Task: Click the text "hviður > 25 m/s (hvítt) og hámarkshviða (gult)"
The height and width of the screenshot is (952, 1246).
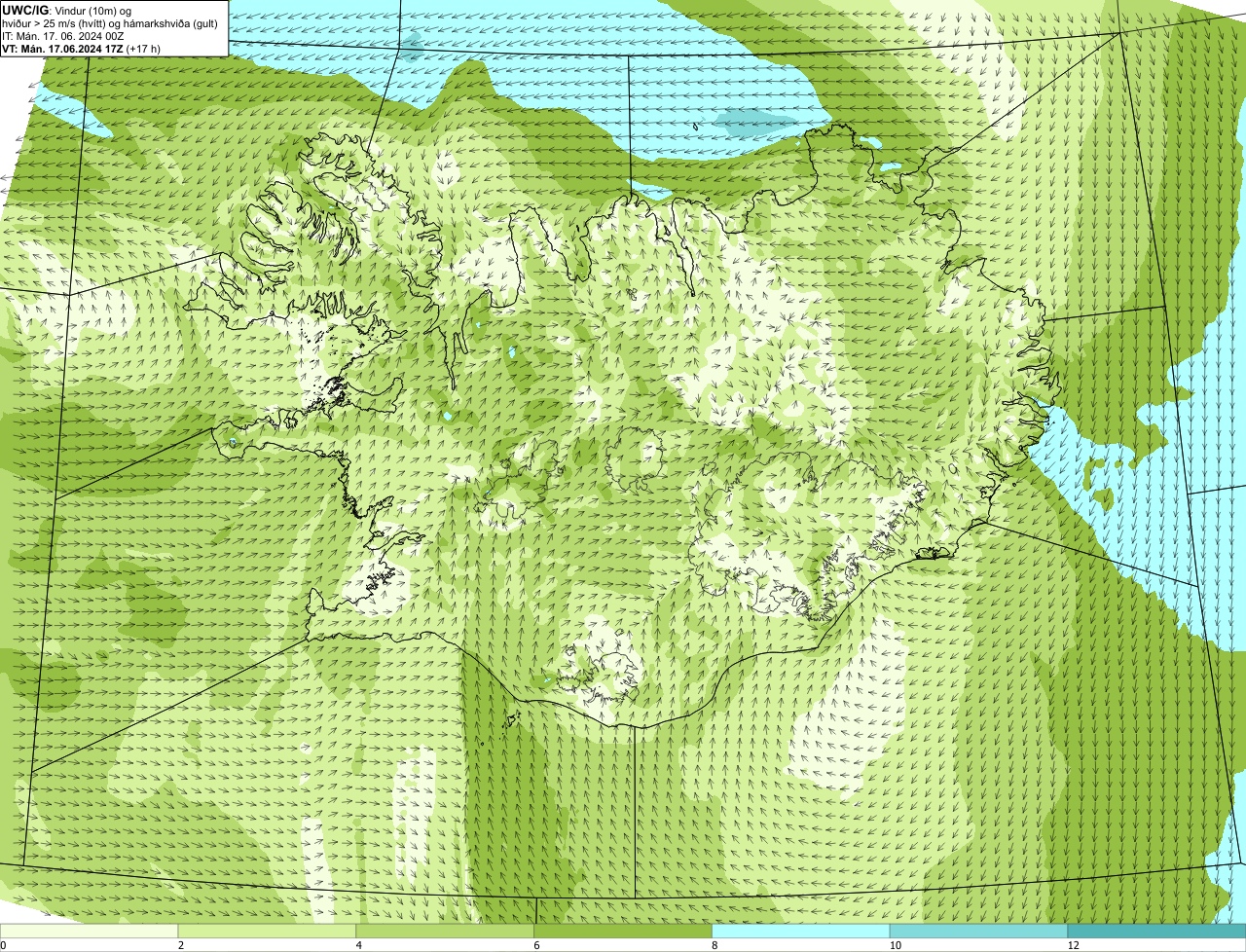Action: tap(110, 22)
